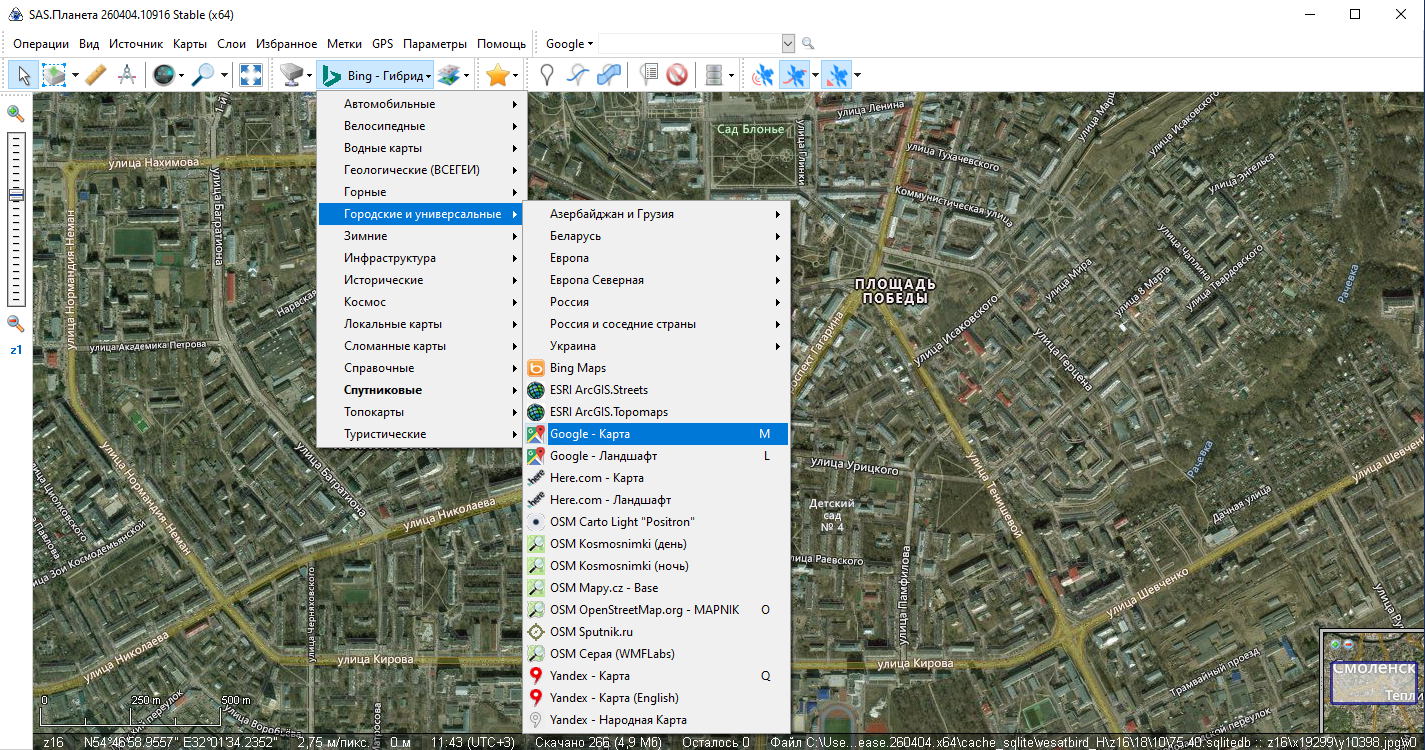The width and height of the screenshot is (1425, 750).
Task: Choose OSM OpenStreetMap.org - MAPNIK map
Action: [644, 610]
